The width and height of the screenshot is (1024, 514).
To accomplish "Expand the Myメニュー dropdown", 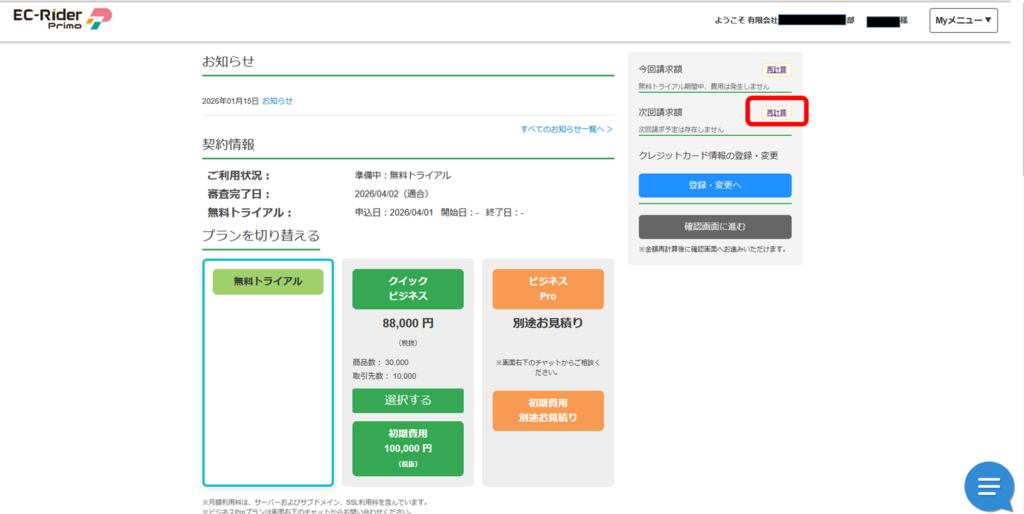I will click(x=963, y=20).
